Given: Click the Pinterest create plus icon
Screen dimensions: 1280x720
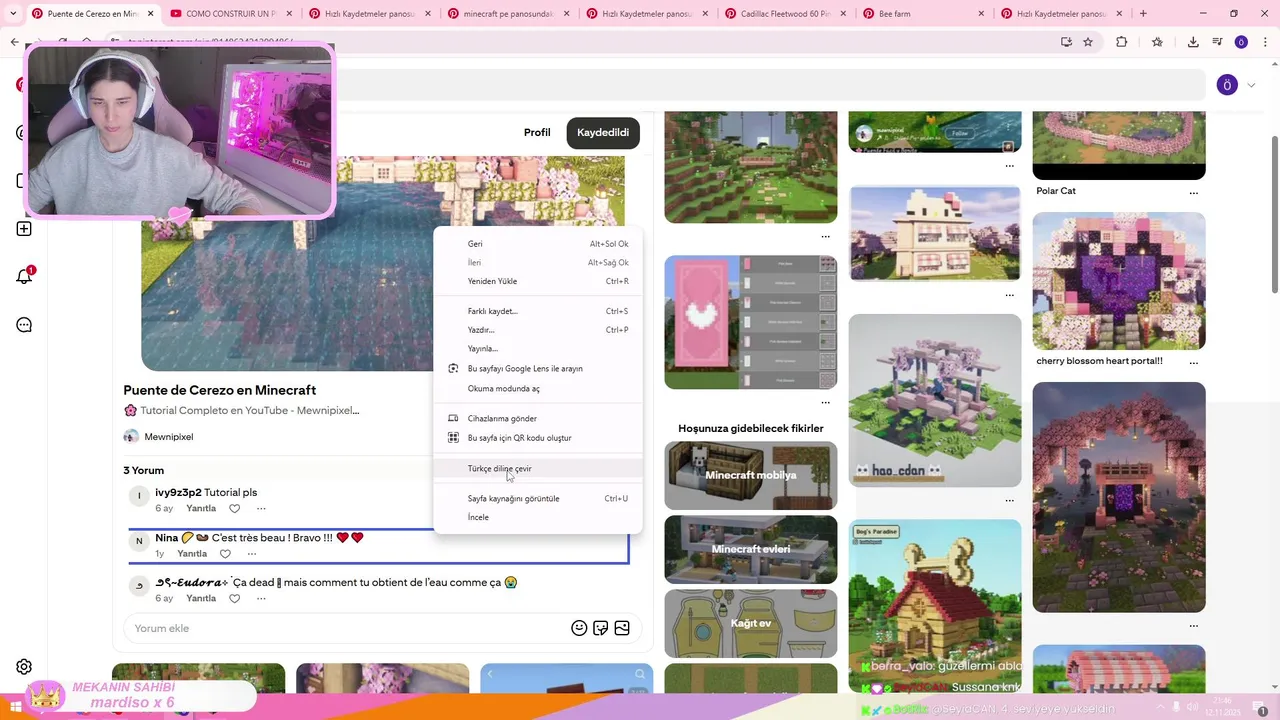Looking at the screenshot, I should tap(24, 229).
